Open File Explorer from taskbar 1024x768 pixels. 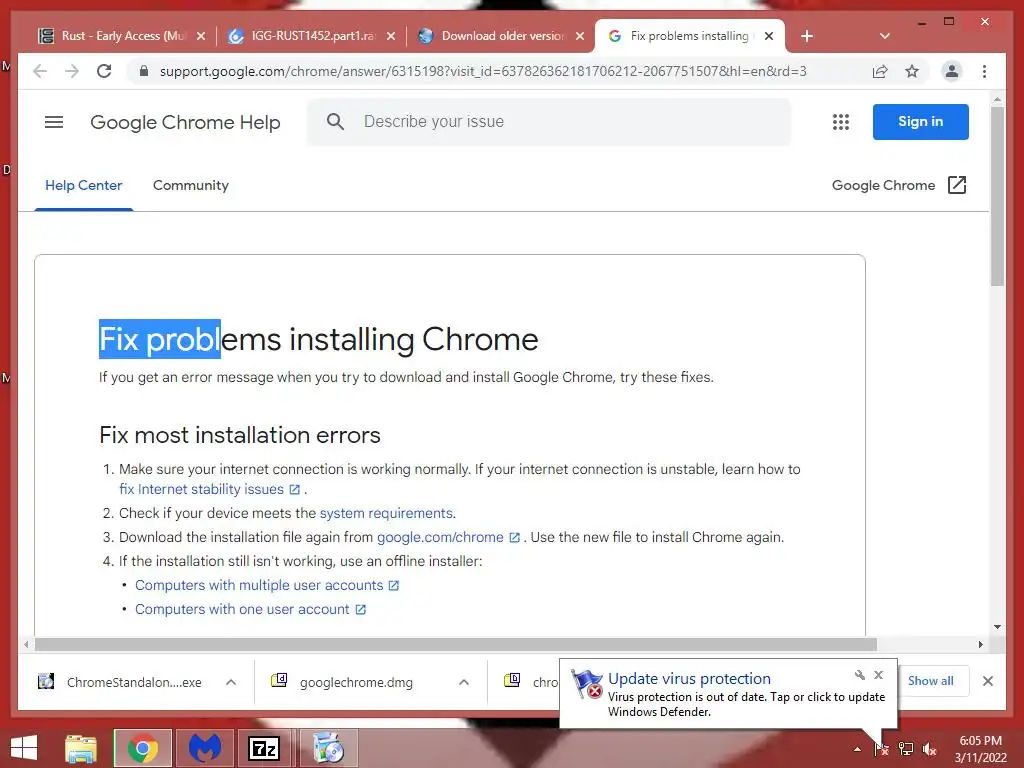point(81,748)
